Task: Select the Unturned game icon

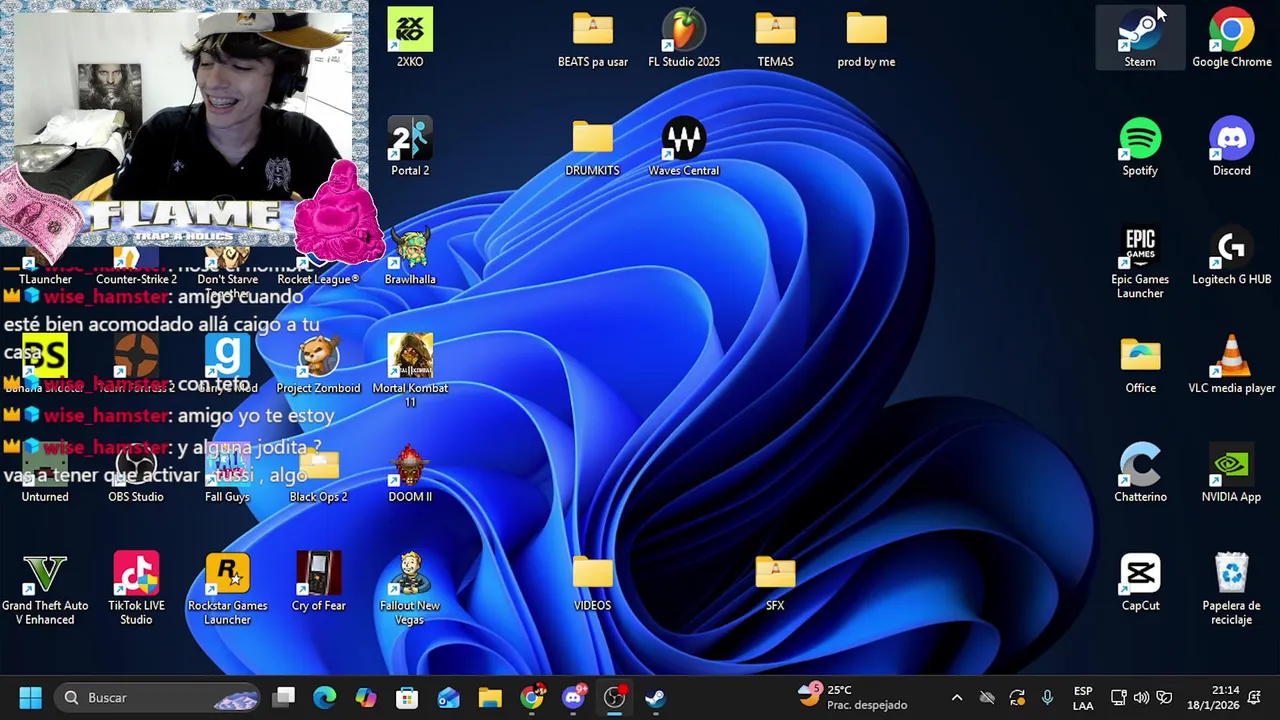Action: [x=45, y=474]
